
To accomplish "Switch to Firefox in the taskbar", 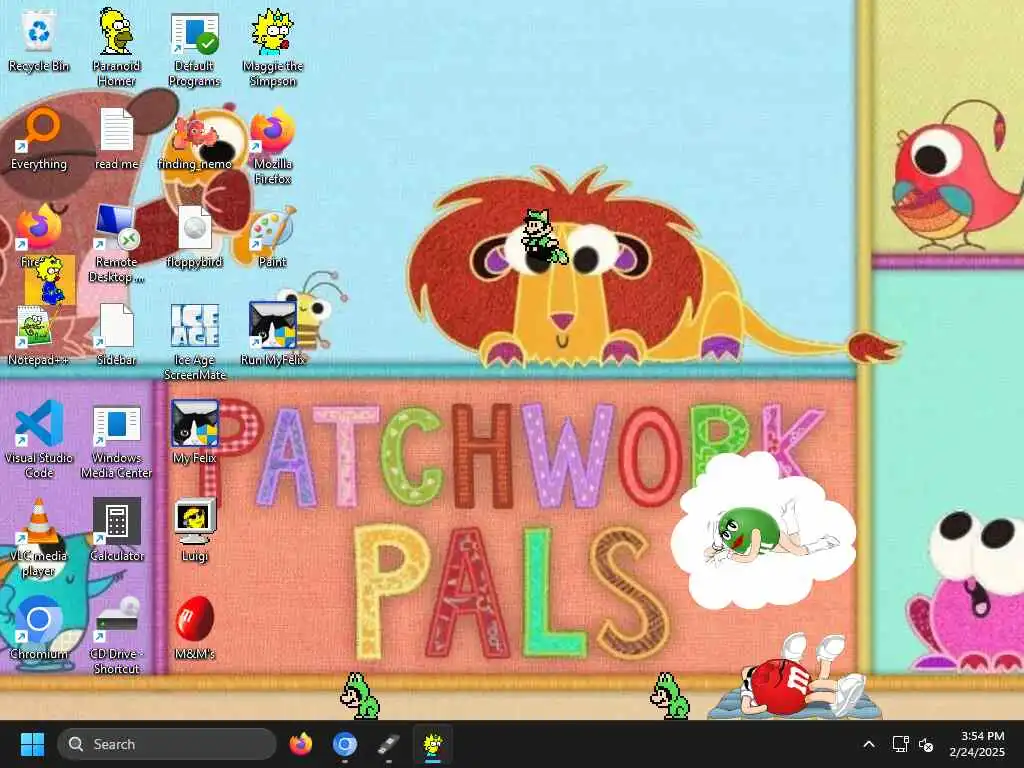I will click(300, 744).
